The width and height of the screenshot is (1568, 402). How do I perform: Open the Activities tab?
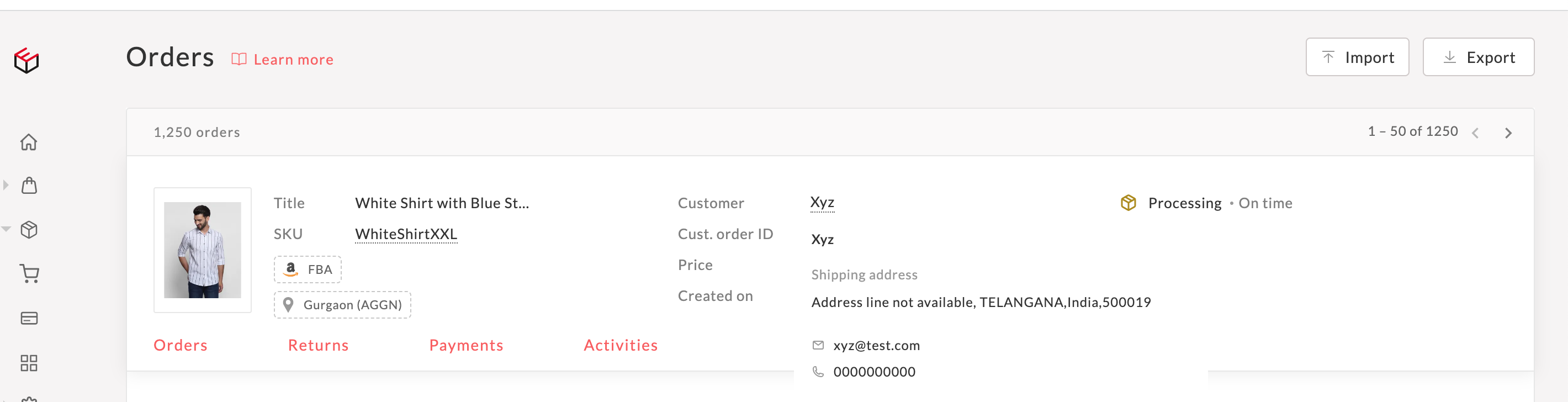(620, 345)
